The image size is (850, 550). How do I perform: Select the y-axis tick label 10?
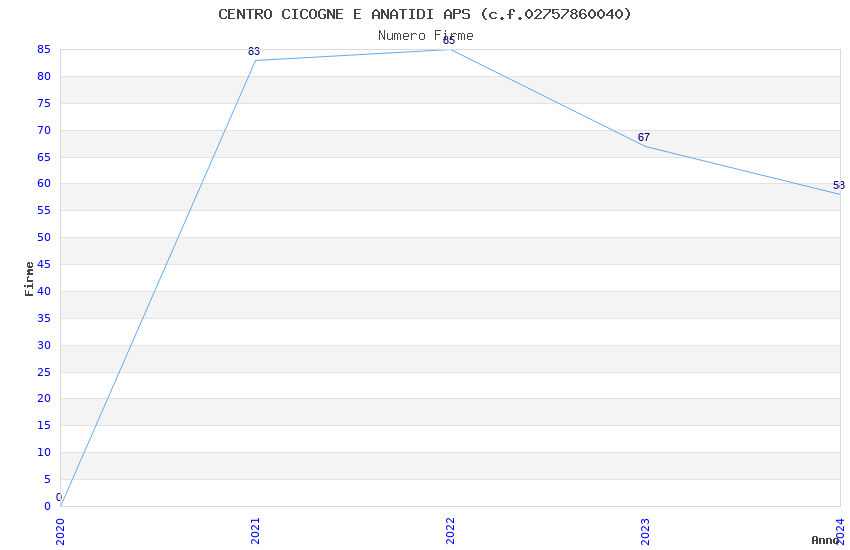pyautogui.click(x=44, y=452)
